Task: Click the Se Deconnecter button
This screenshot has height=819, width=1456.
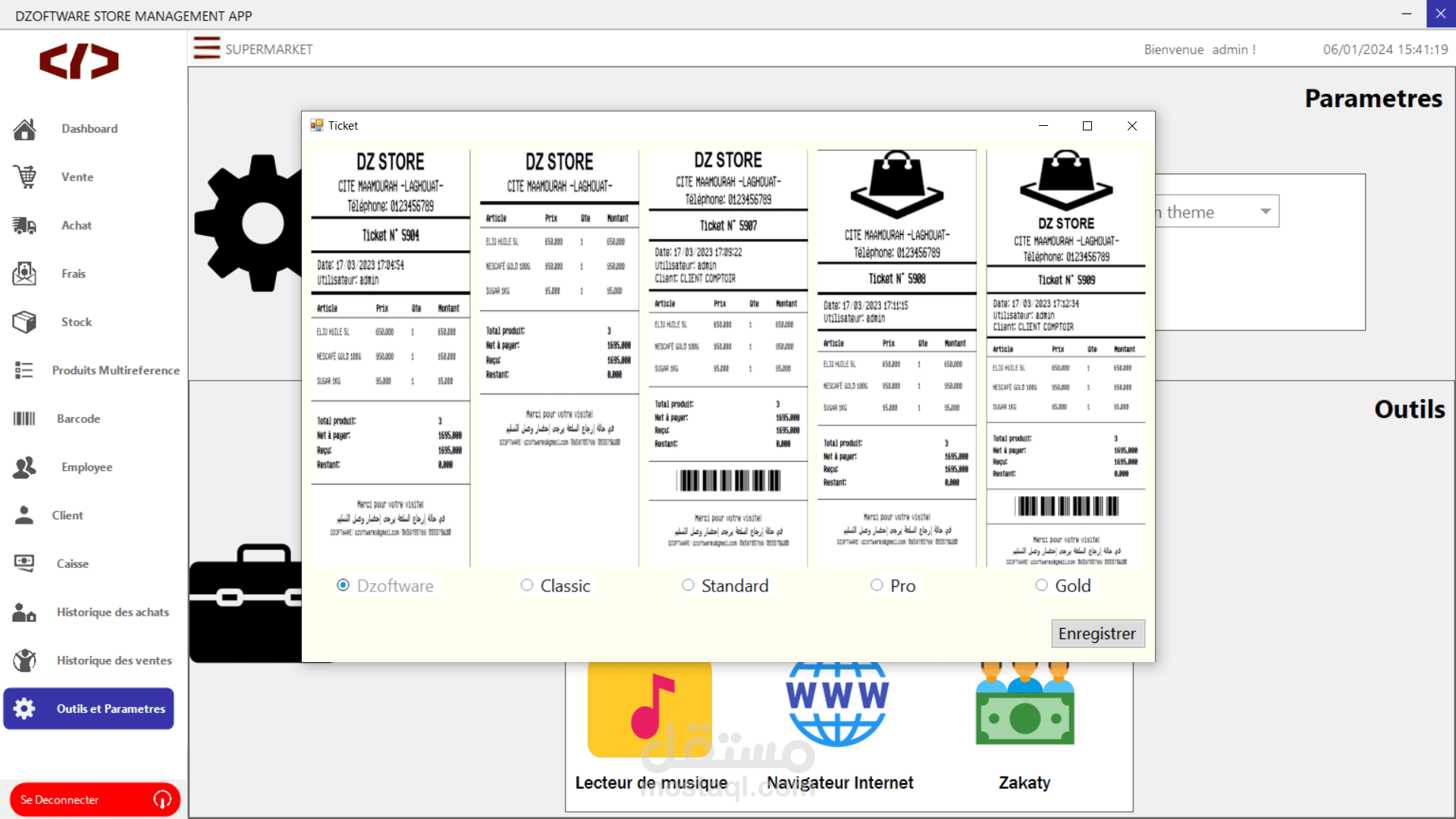Action: pyautogui.click(x=94, y=799)
